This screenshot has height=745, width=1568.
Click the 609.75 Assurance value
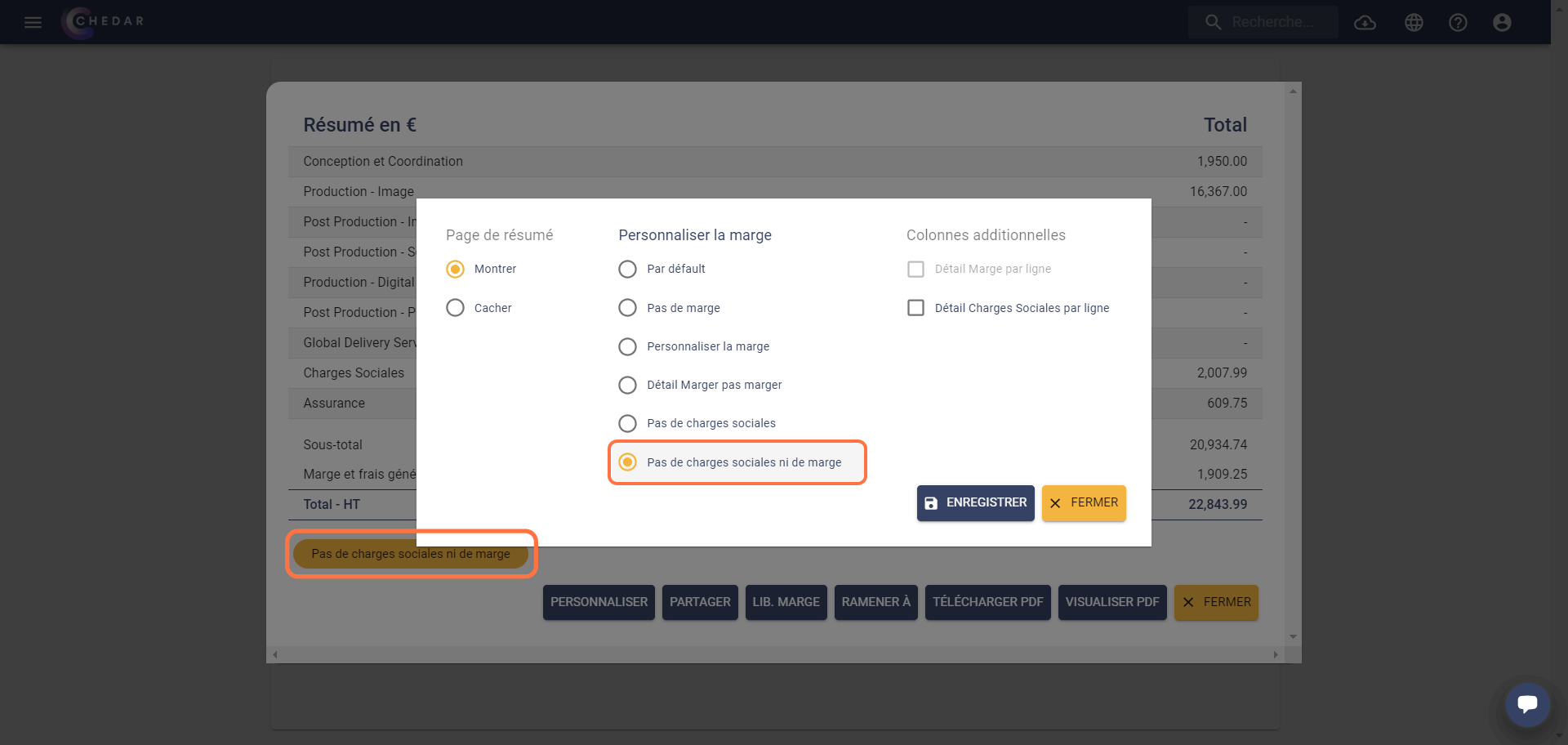pos(1227,403)
